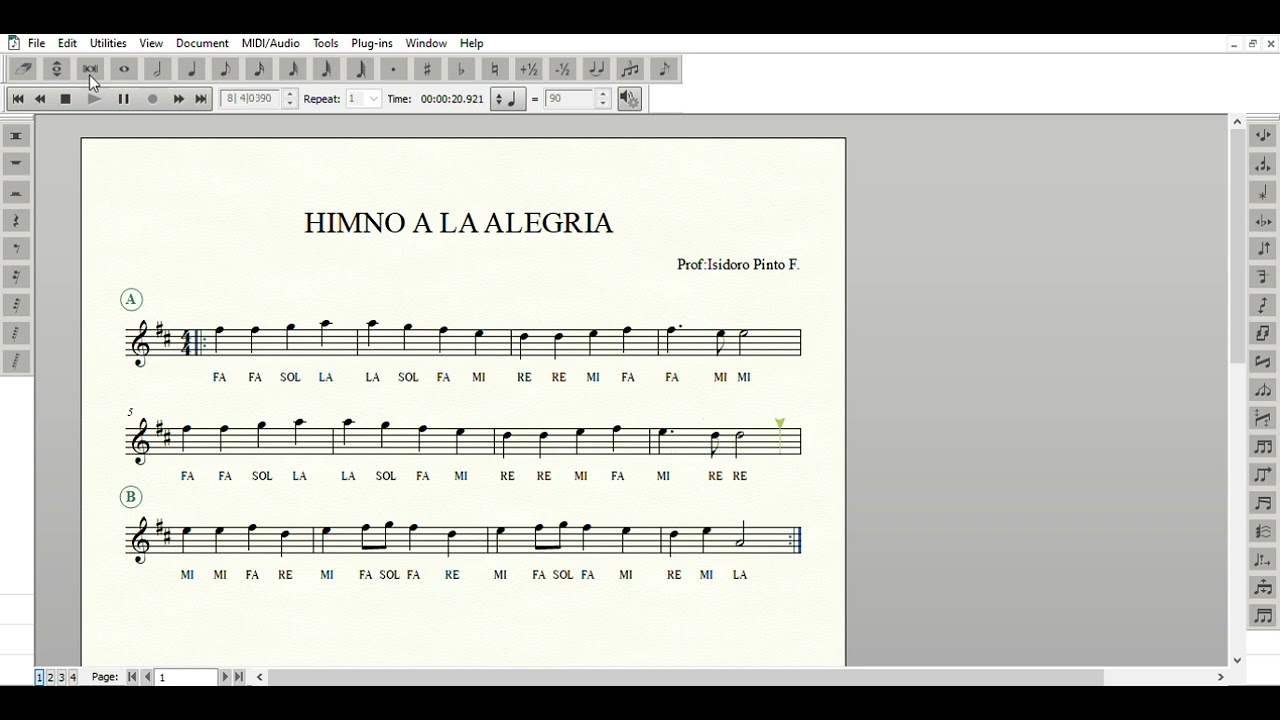
Task: Pause the playback
Action: (124, 99)
